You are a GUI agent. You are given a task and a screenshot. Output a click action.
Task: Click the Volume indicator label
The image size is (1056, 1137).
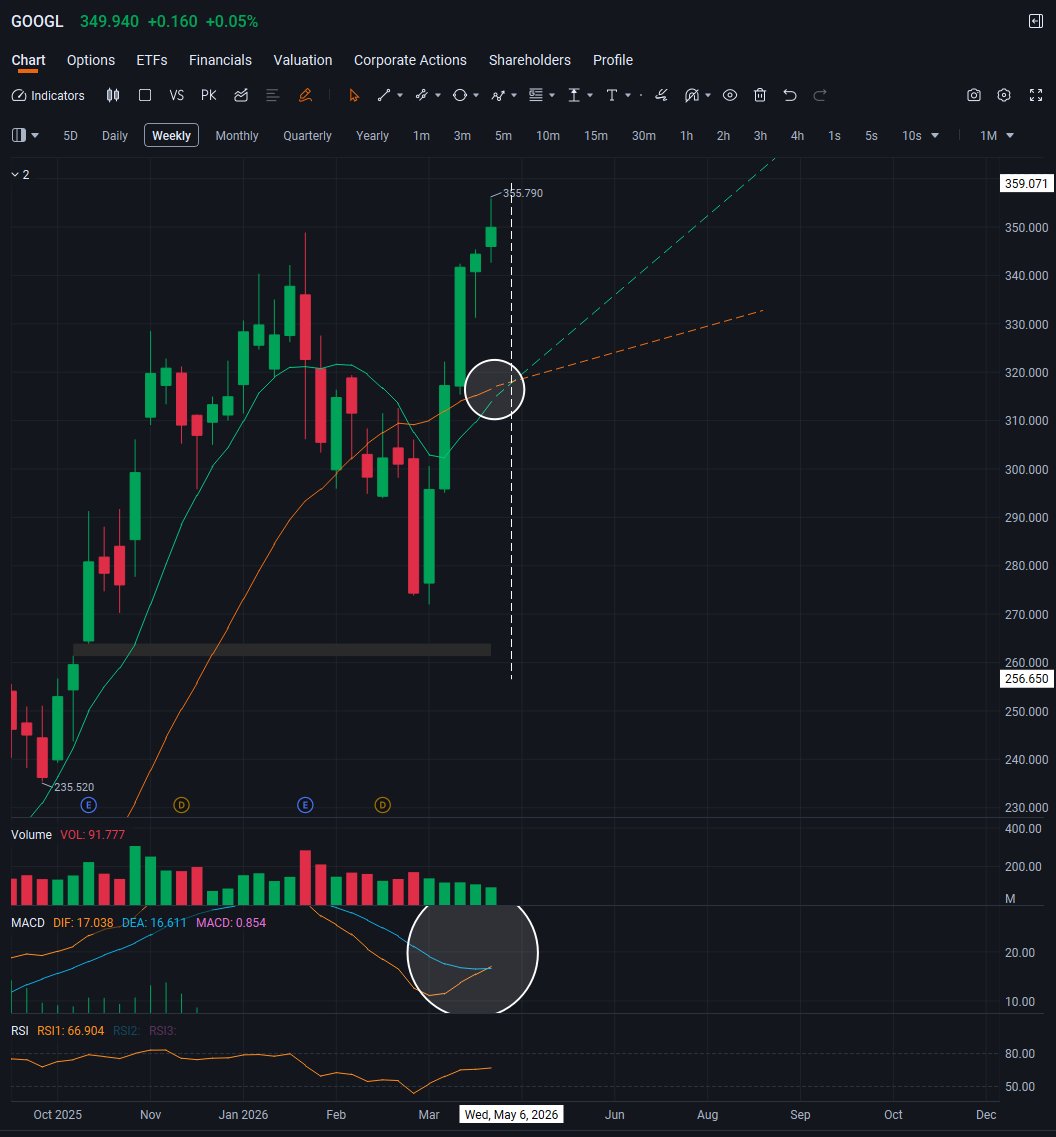pos(31,835)
